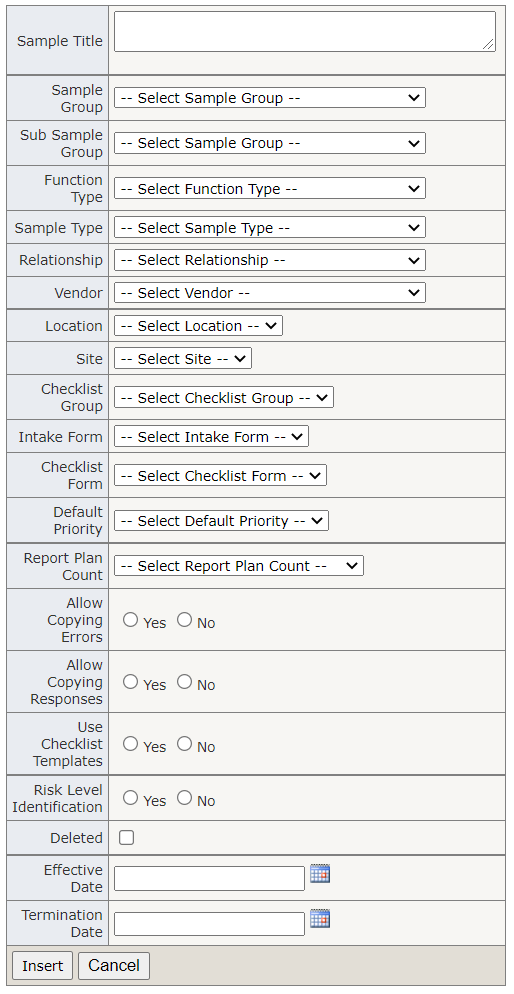Screen dimensions: 514x994
Task: Choose Yes for Use Checklist Templates
Action: [131, 744]
